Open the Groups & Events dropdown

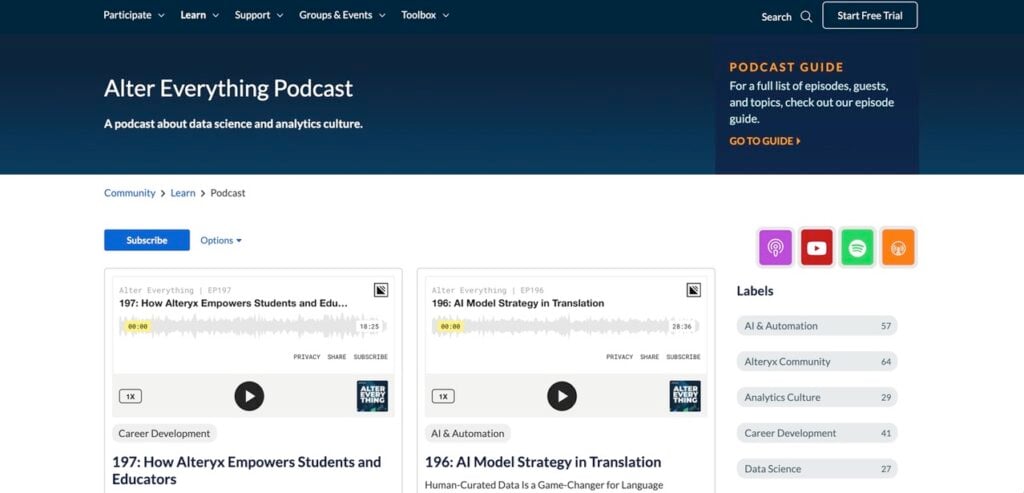coord(342,15)
